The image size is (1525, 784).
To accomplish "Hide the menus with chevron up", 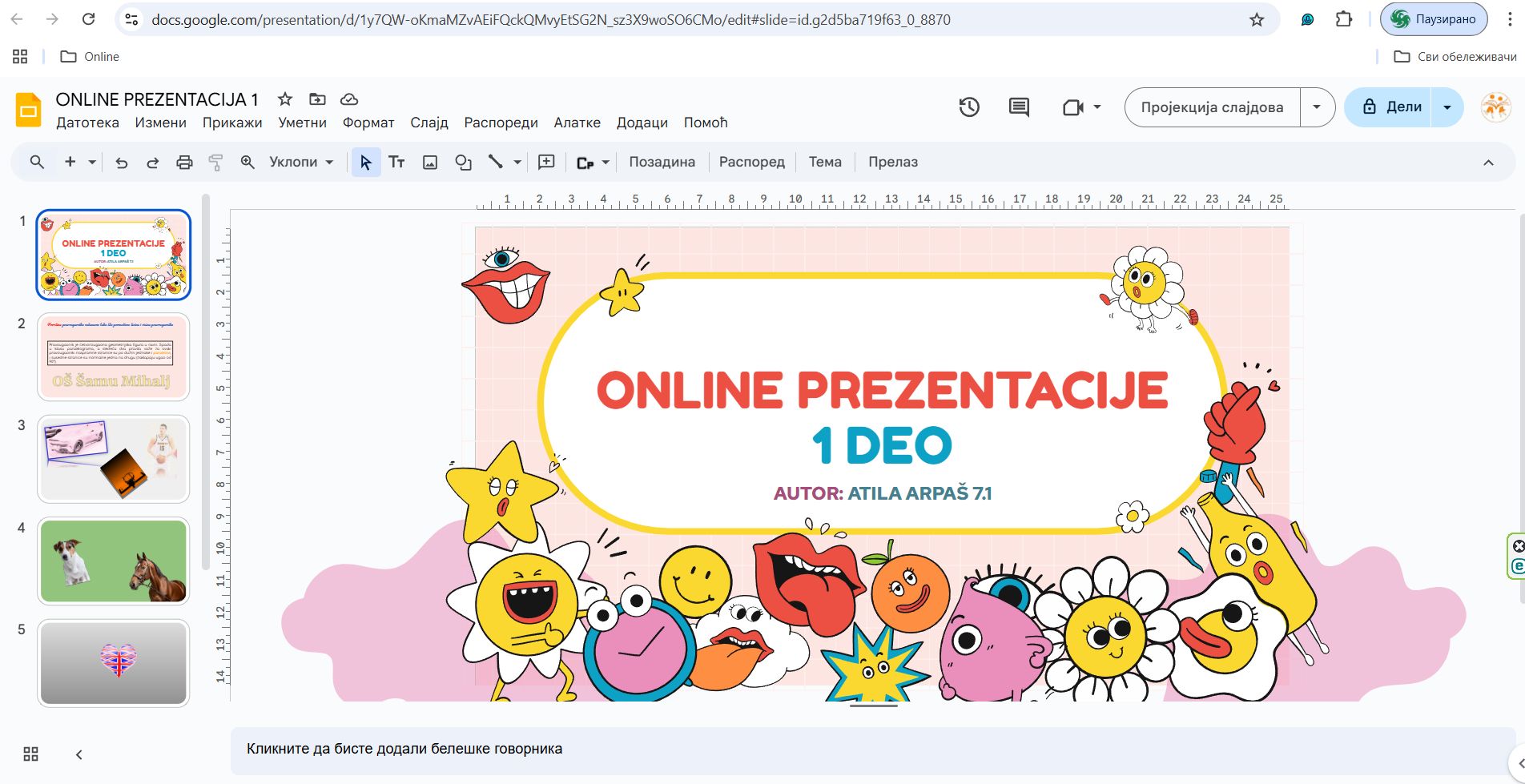I will (1488, 163).
